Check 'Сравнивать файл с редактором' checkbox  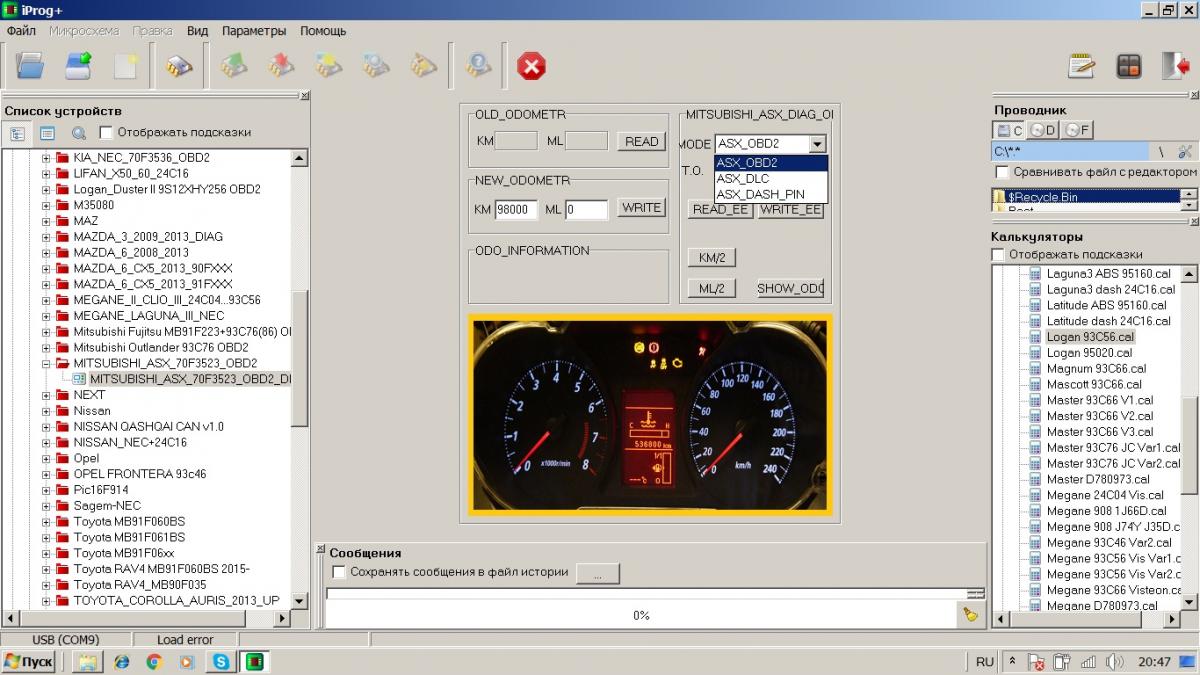click(1001, 172)
